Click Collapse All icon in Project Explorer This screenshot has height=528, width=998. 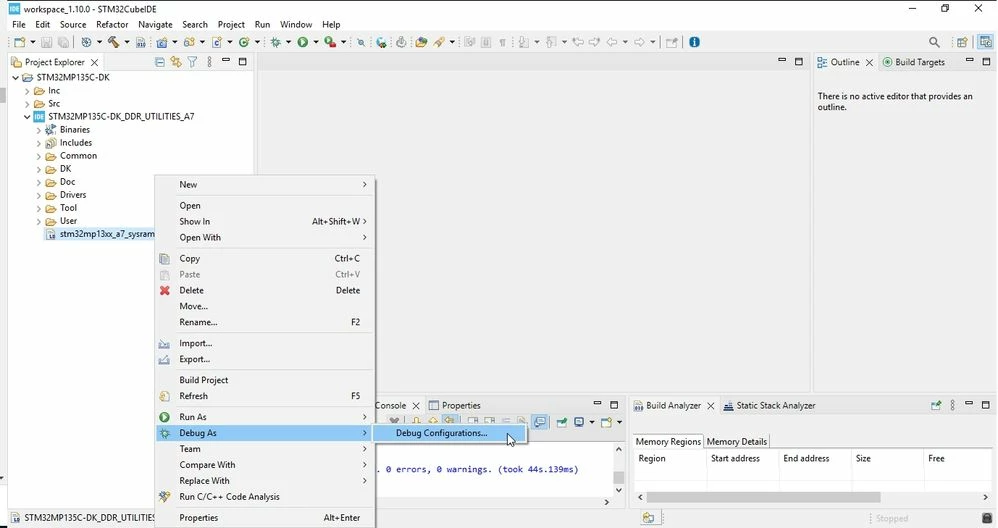(x=160, y=62)
